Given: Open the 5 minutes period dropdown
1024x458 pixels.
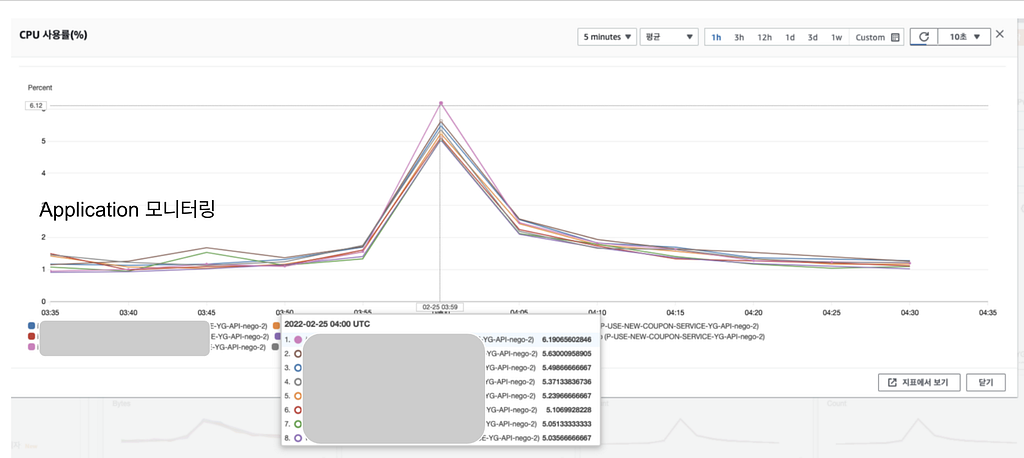Looking at the screenshot, I should coord(607,37).
